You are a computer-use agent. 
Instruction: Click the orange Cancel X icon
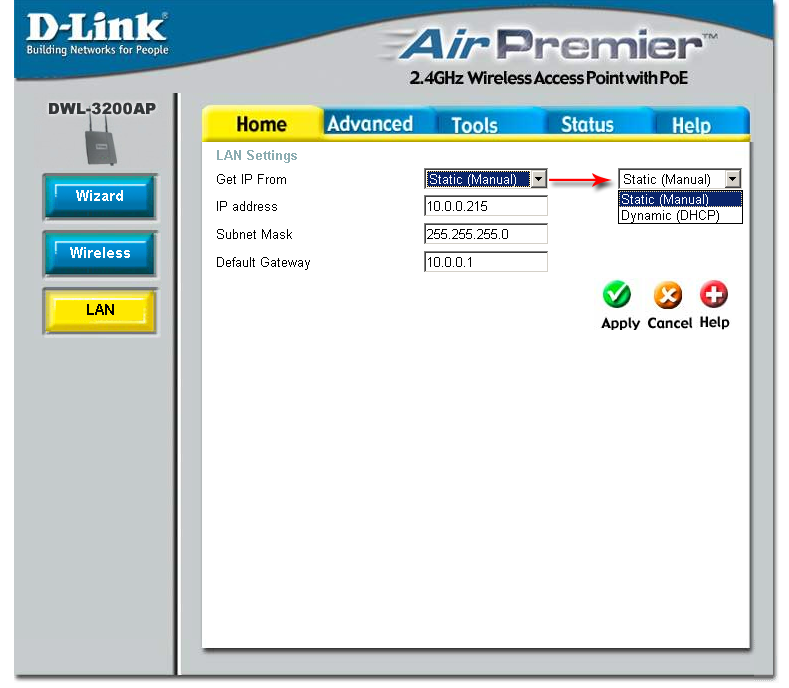click(x=668, y=295)
